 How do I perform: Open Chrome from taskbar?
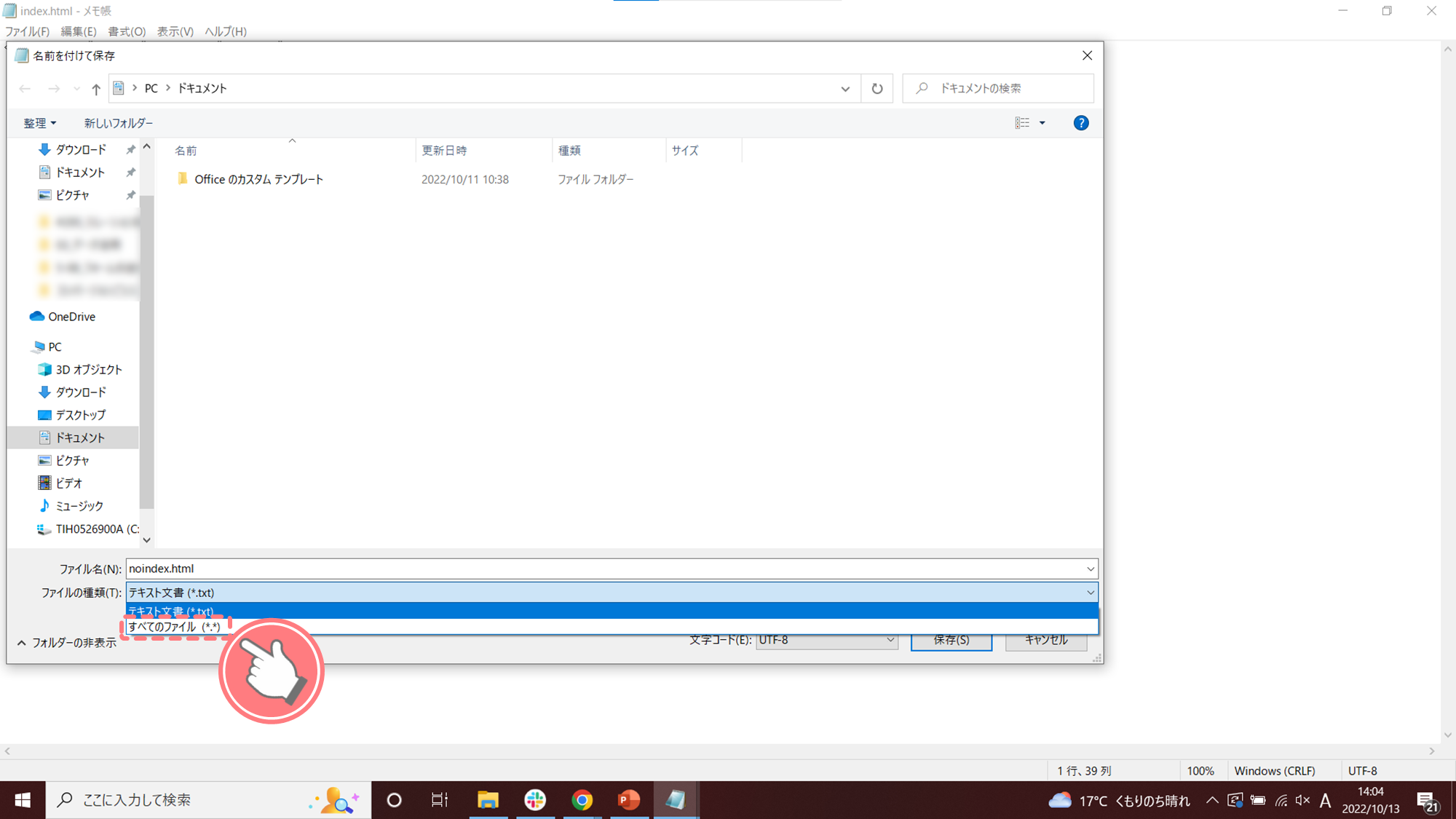(582, 800)
